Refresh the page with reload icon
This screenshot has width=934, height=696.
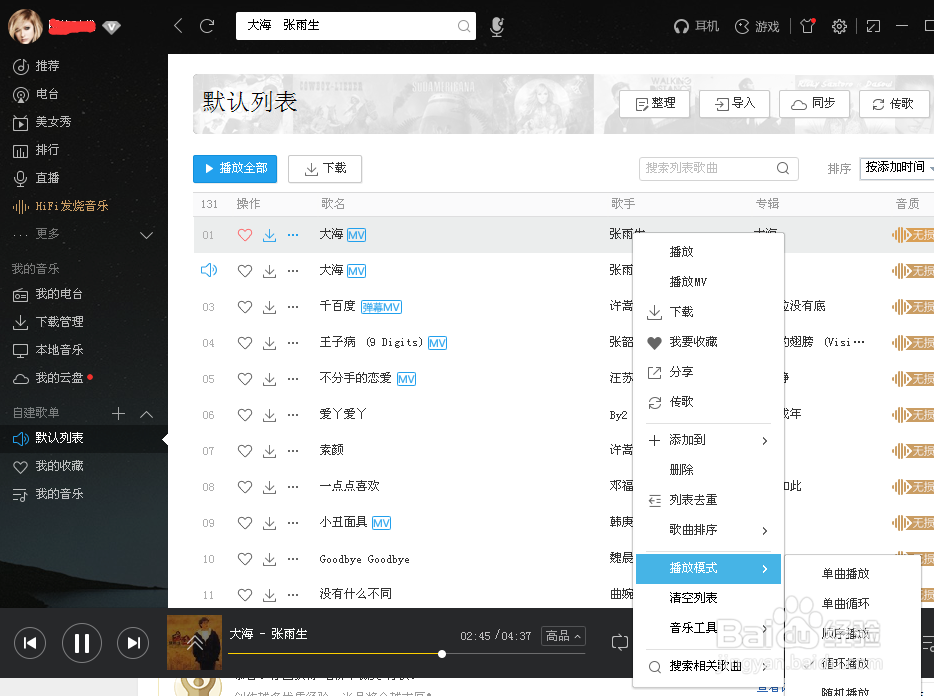point(207,26)
